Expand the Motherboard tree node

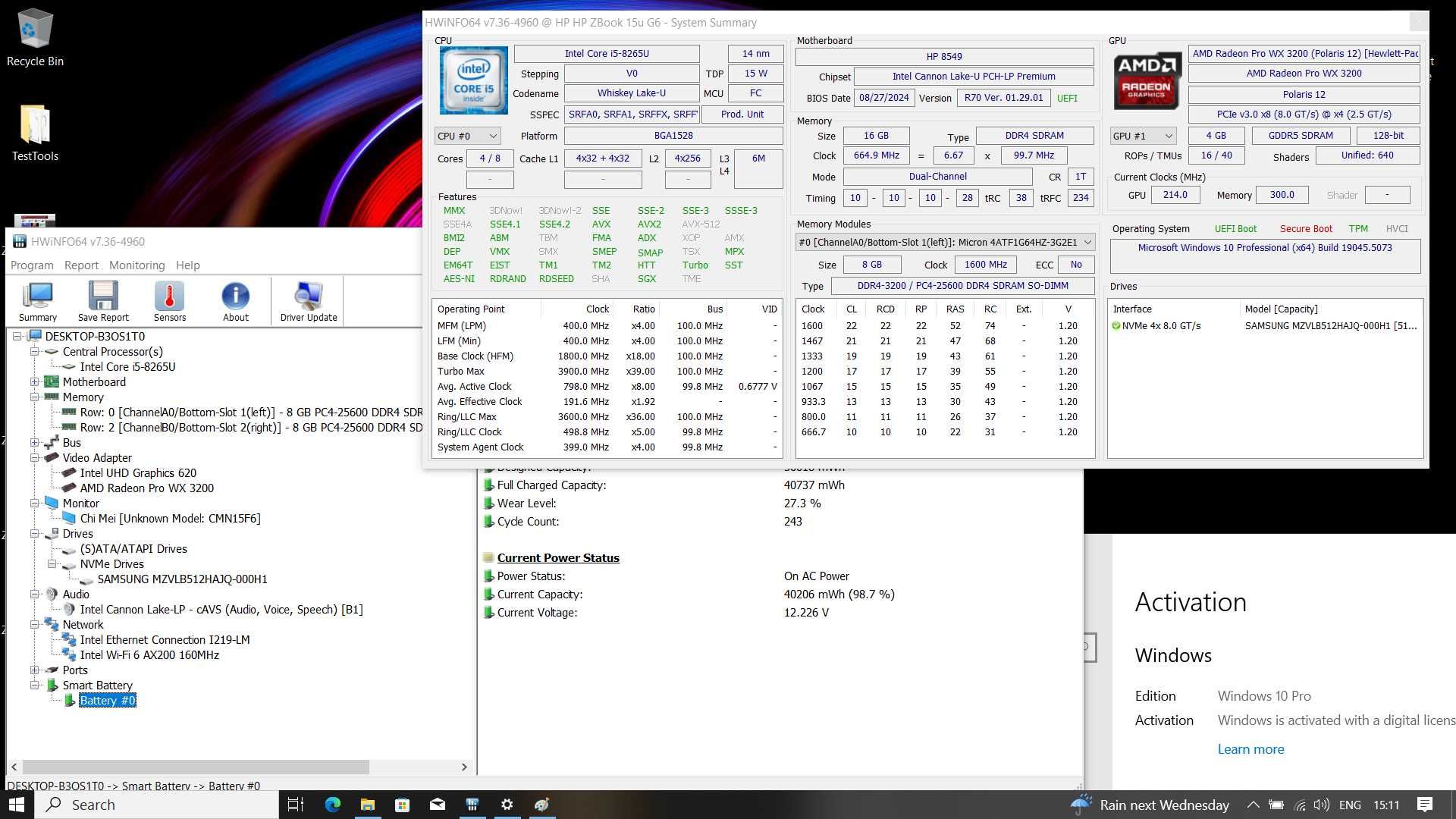pos(34,381)
